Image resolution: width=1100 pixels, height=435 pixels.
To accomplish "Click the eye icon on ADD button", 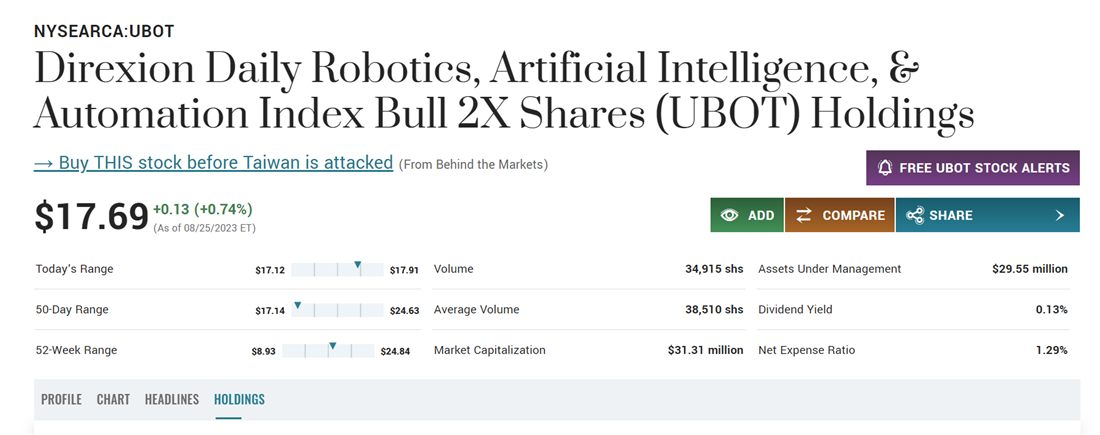I will pyautogui.click(x=729, y=215).
